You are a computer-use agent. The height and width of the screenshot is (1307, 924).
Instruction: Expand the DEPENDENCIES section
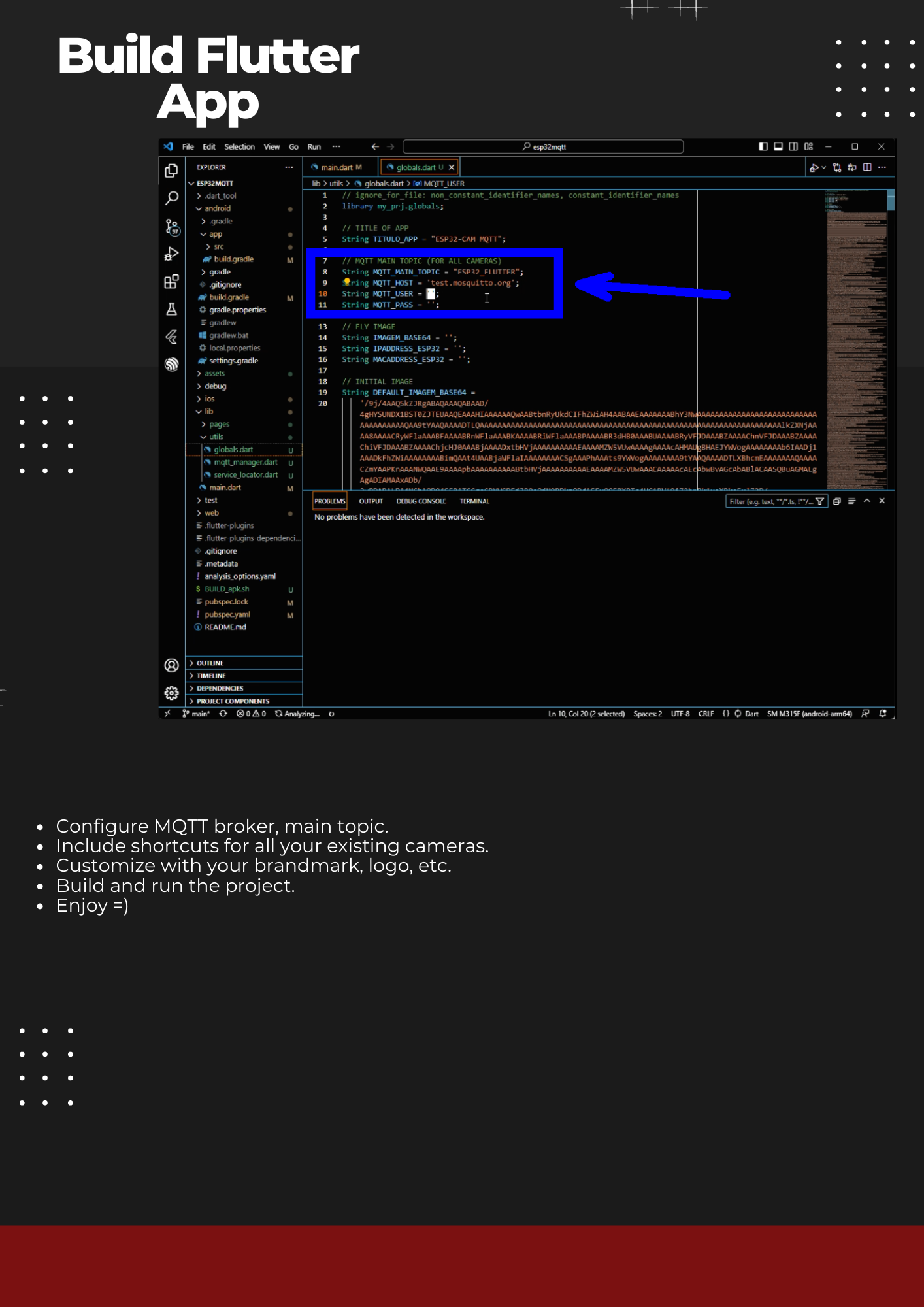244,689
